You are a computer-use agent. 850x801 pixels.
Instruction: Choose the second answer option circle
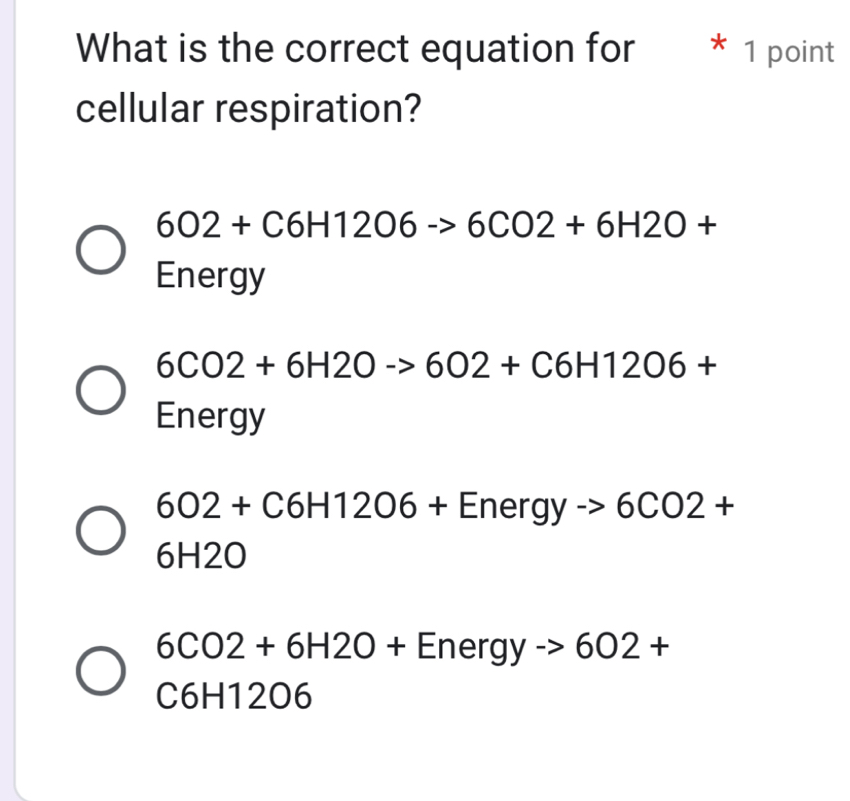[101, 388]
